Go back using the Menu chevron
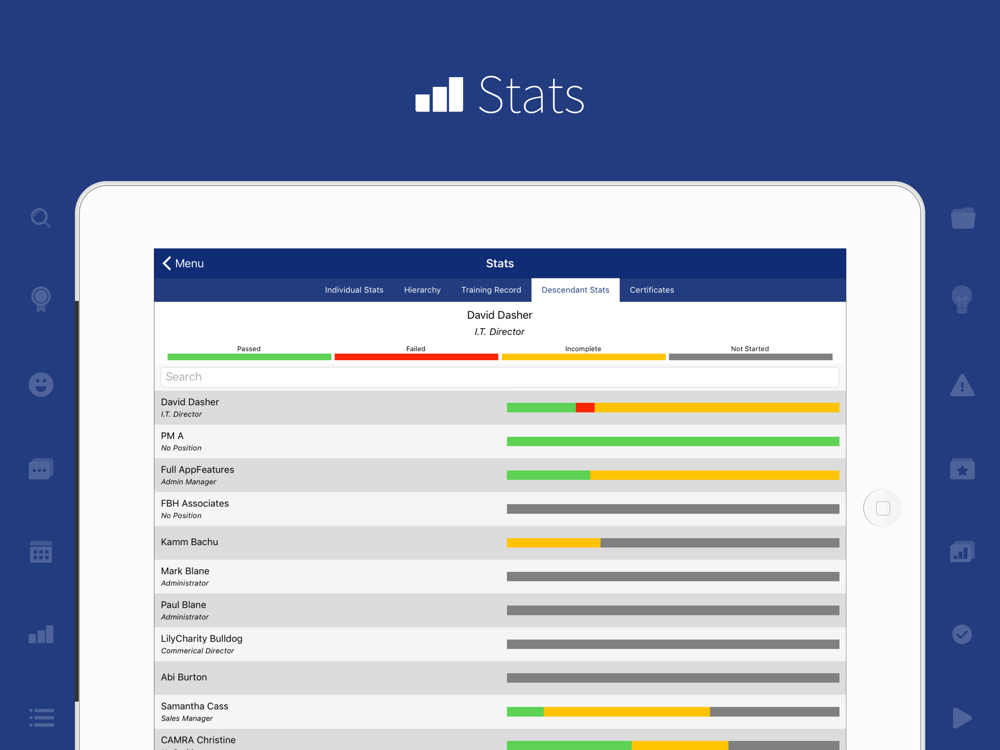This screenshot has width=1000, height=750. coord(183,263)
